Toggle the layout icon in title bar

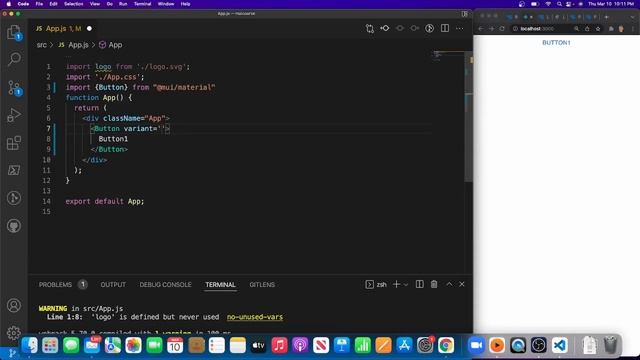click(464, 13)
